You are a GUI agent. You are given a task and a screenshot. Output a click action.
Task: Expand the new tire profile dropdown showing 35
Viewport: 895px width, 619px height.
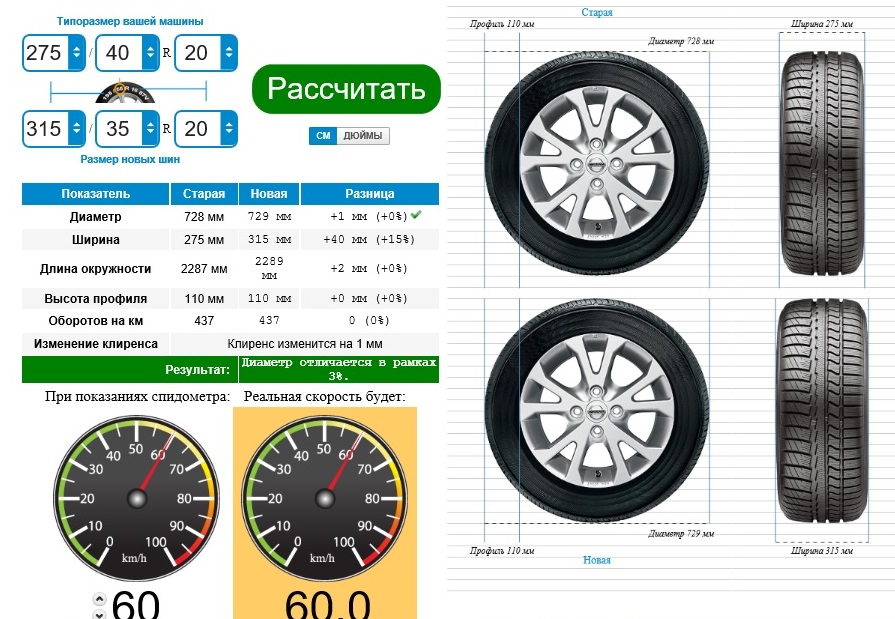126,128
